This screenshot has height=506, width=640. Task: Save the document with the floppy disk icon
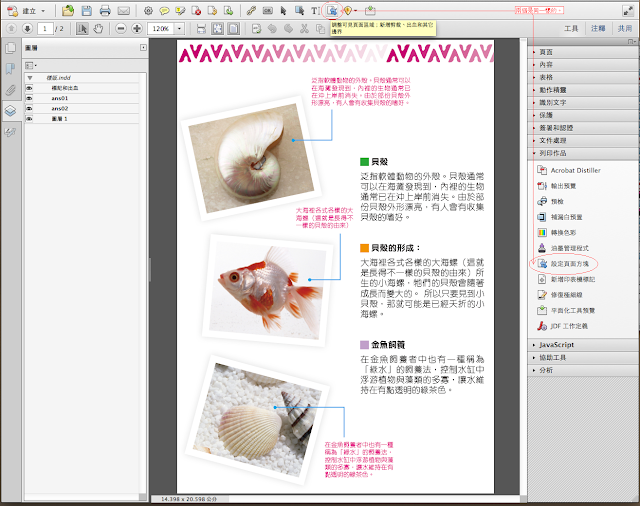[87, 11]
